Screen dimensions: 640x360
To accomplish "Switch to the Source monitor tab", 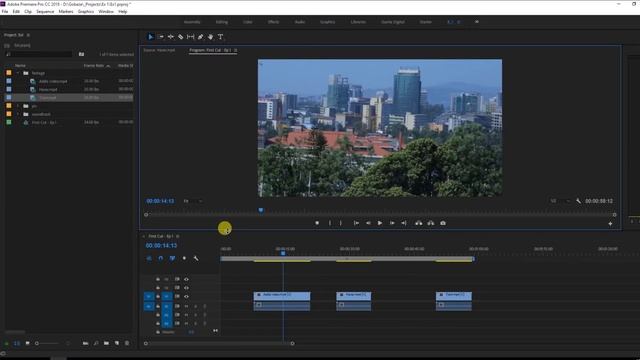I will pyautogui.click(x=159, y=50).
